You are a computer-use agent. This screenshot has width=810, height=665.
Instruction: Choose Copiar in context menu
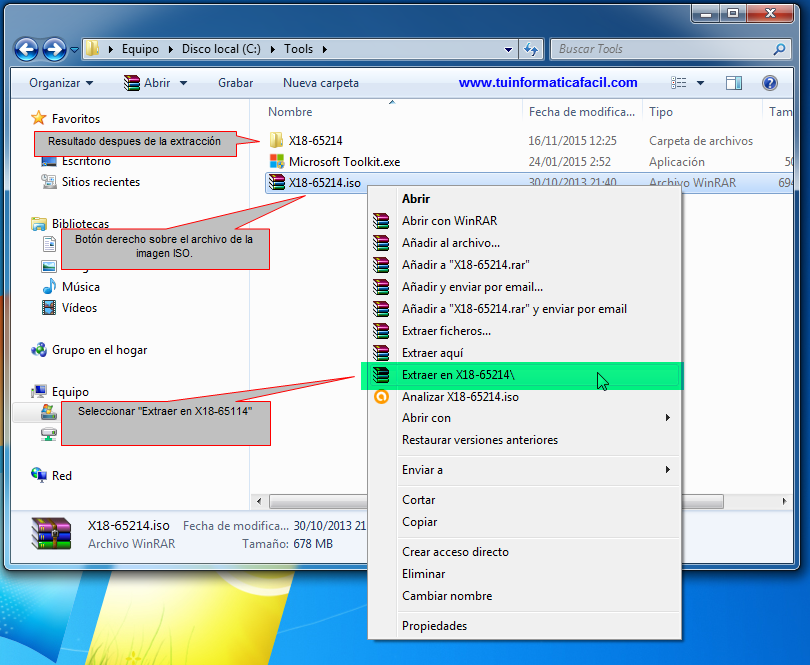[524, 522]
